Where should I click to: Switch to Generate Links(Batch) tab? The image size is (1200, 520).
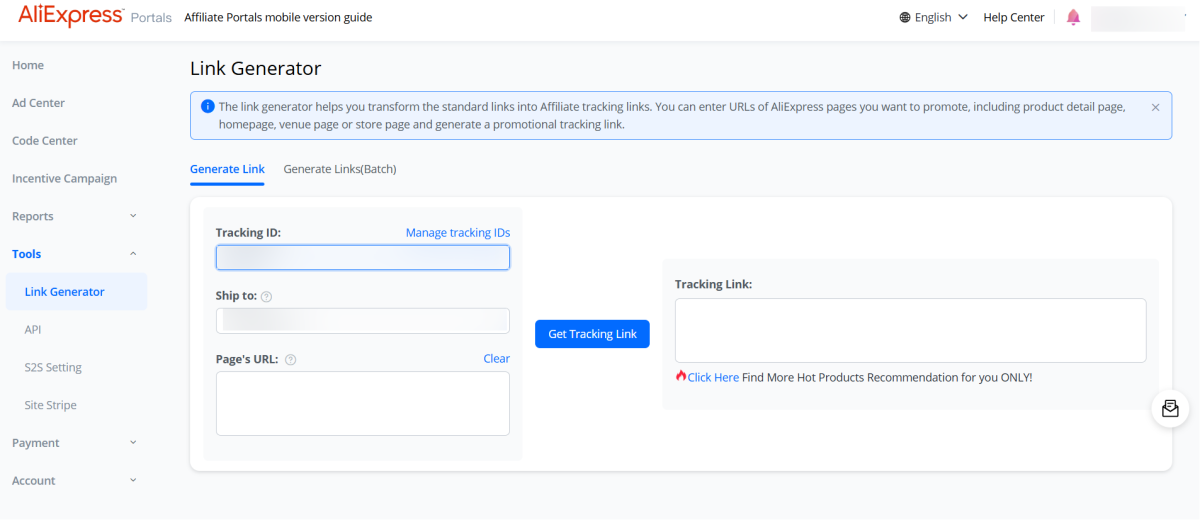(340, 169)
